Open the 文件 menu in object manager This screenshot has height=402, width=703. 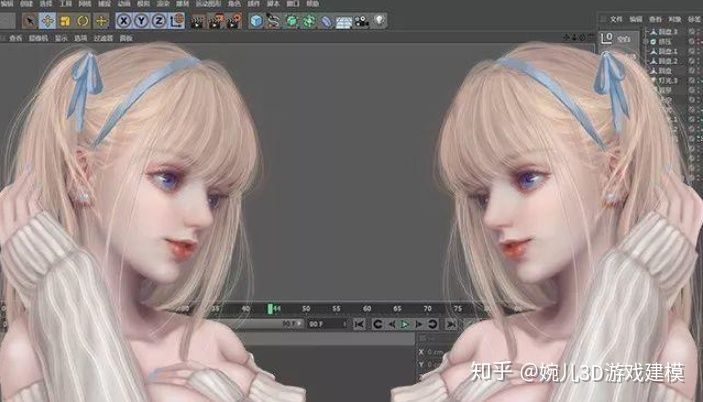tap(616, 19)
